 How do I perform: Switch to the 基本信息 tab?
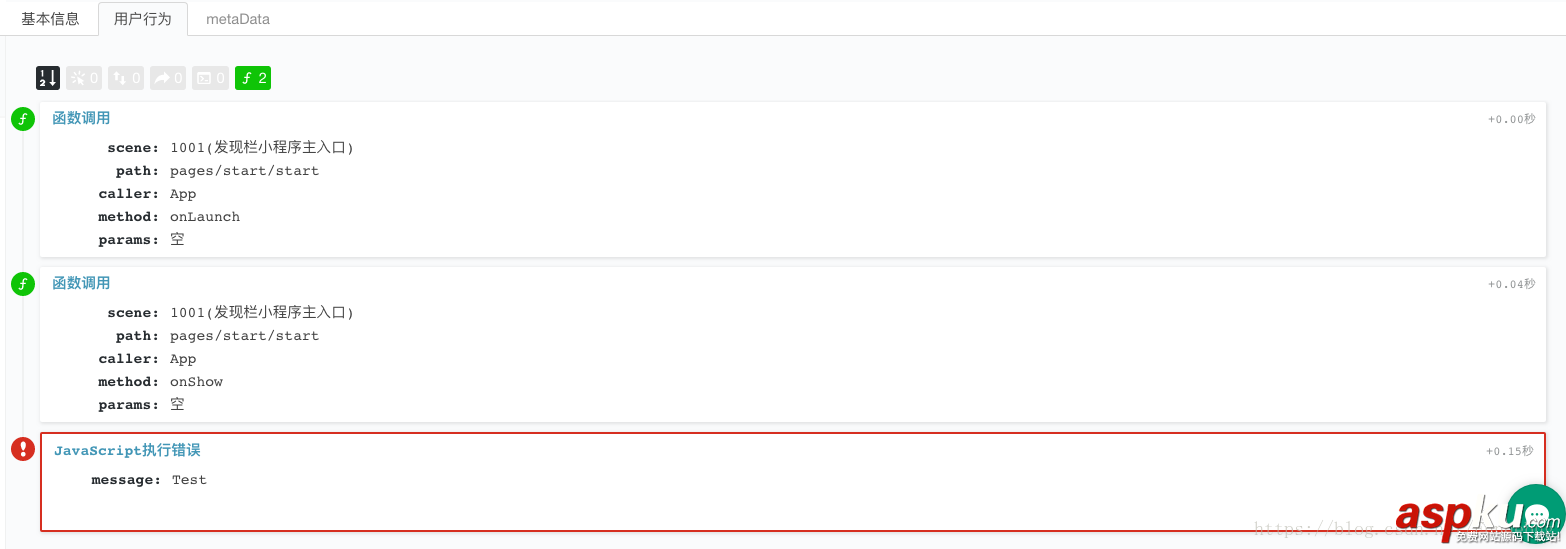point(50,19)
